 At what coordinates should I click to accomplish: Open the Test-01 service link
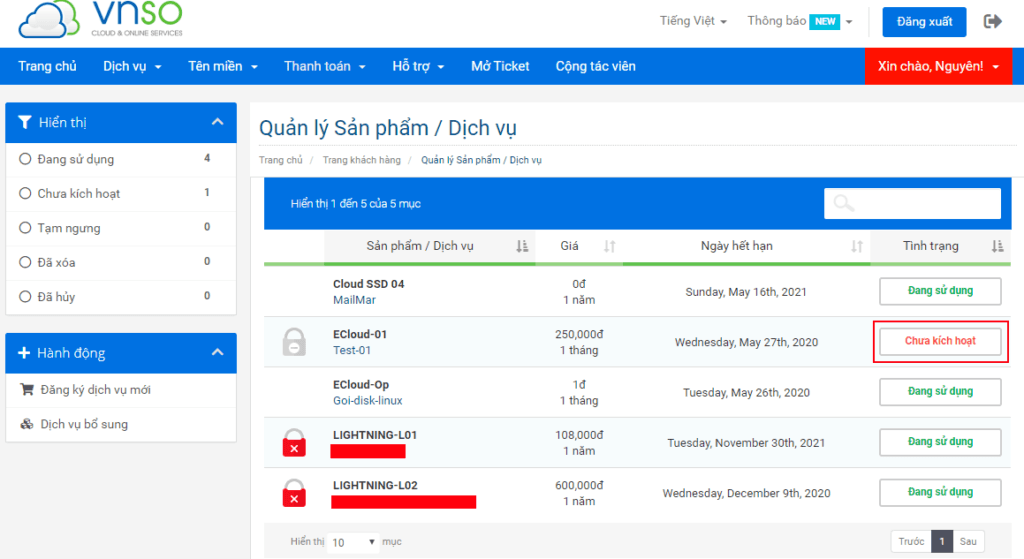(x=352, y=350)
